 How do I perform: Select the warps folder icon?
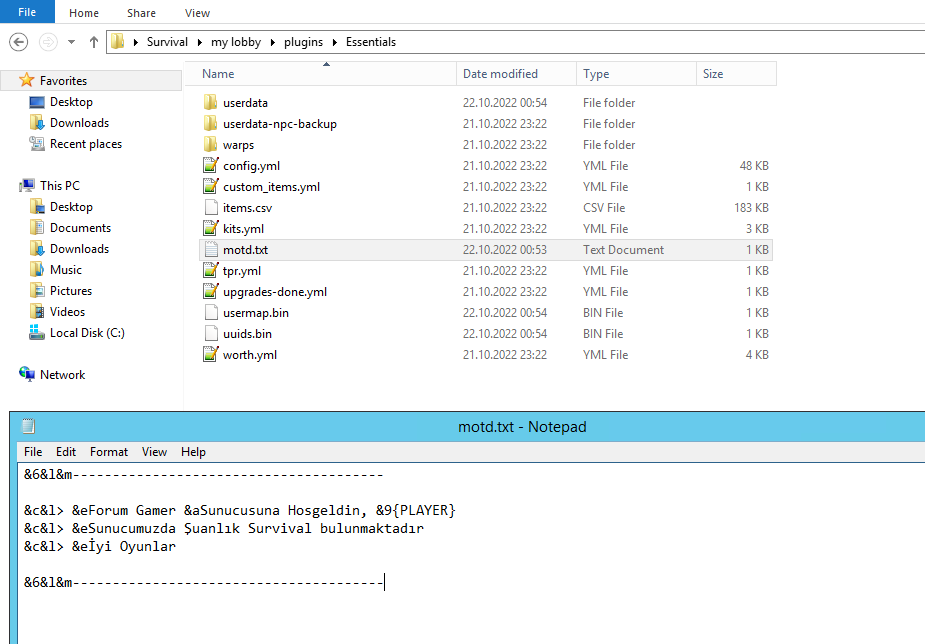tap(210, 144)
